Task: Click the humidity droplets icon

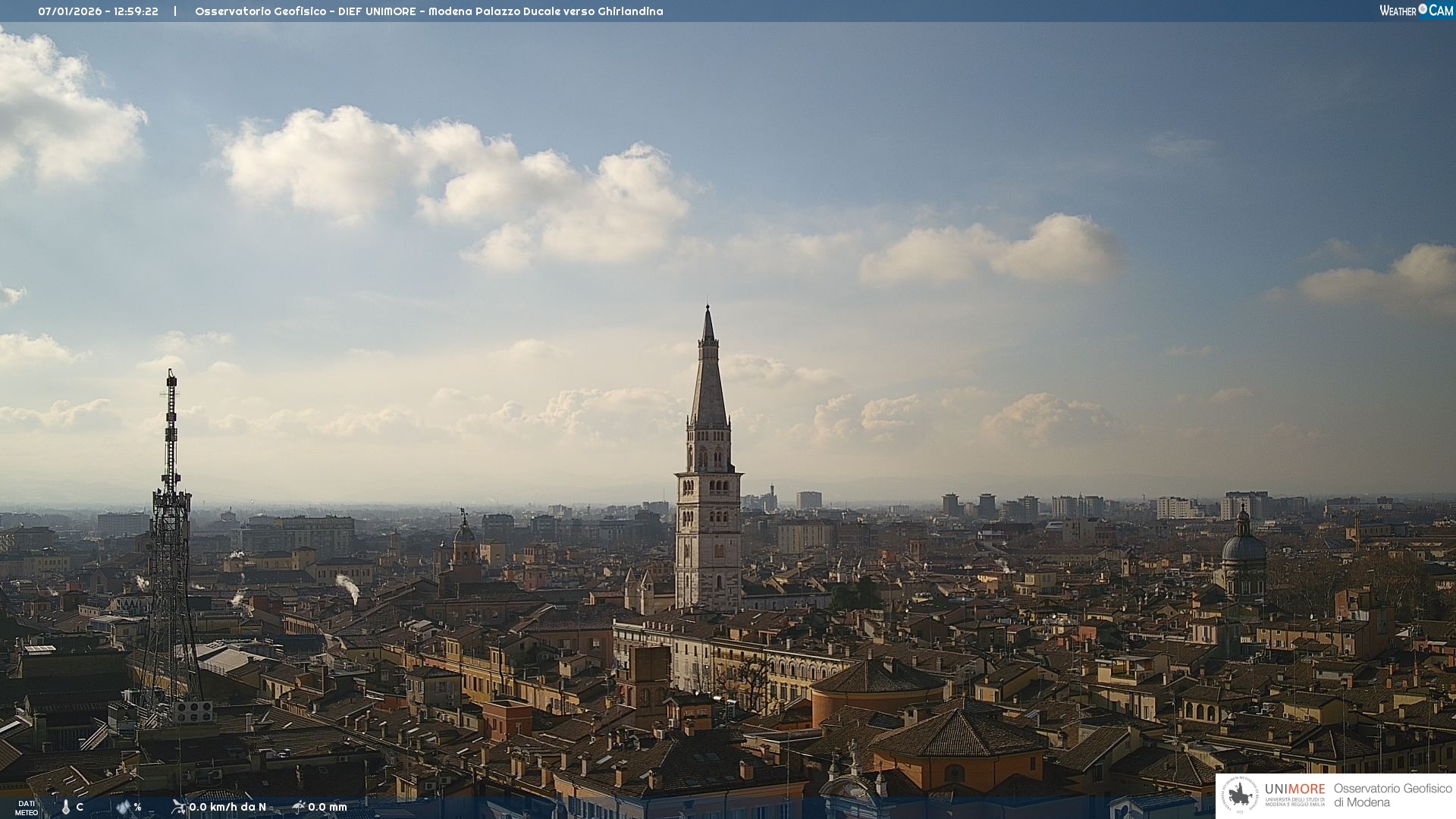Action: (123, 808)
